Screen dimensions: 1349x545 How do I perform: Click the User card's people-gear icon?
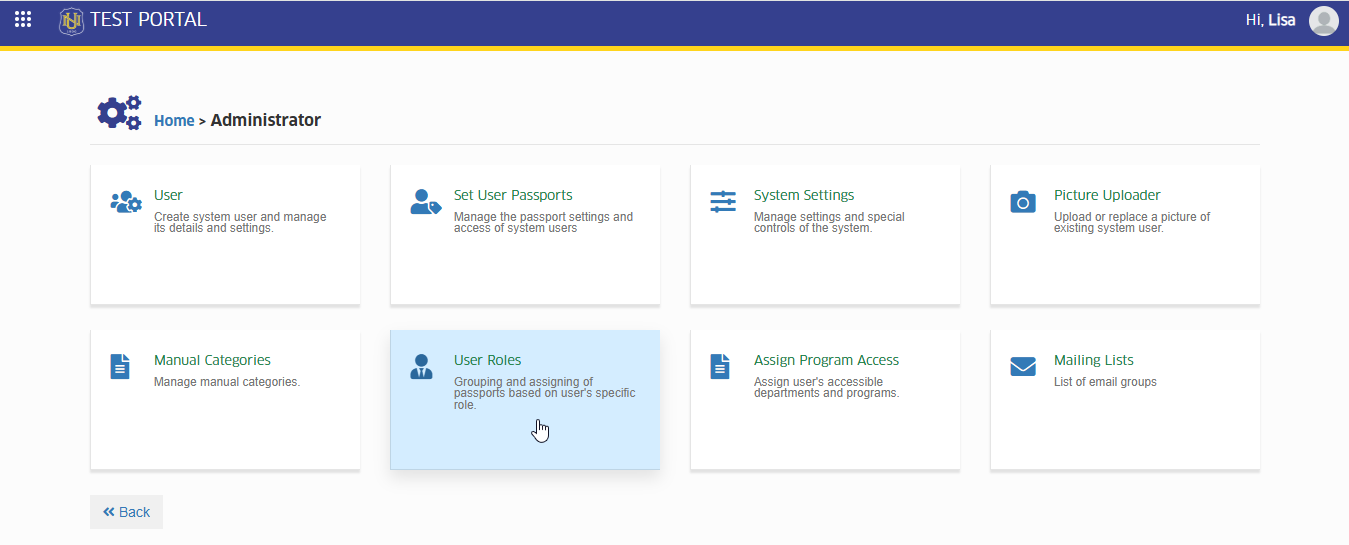pyautogui.click(x=126, y=202)
